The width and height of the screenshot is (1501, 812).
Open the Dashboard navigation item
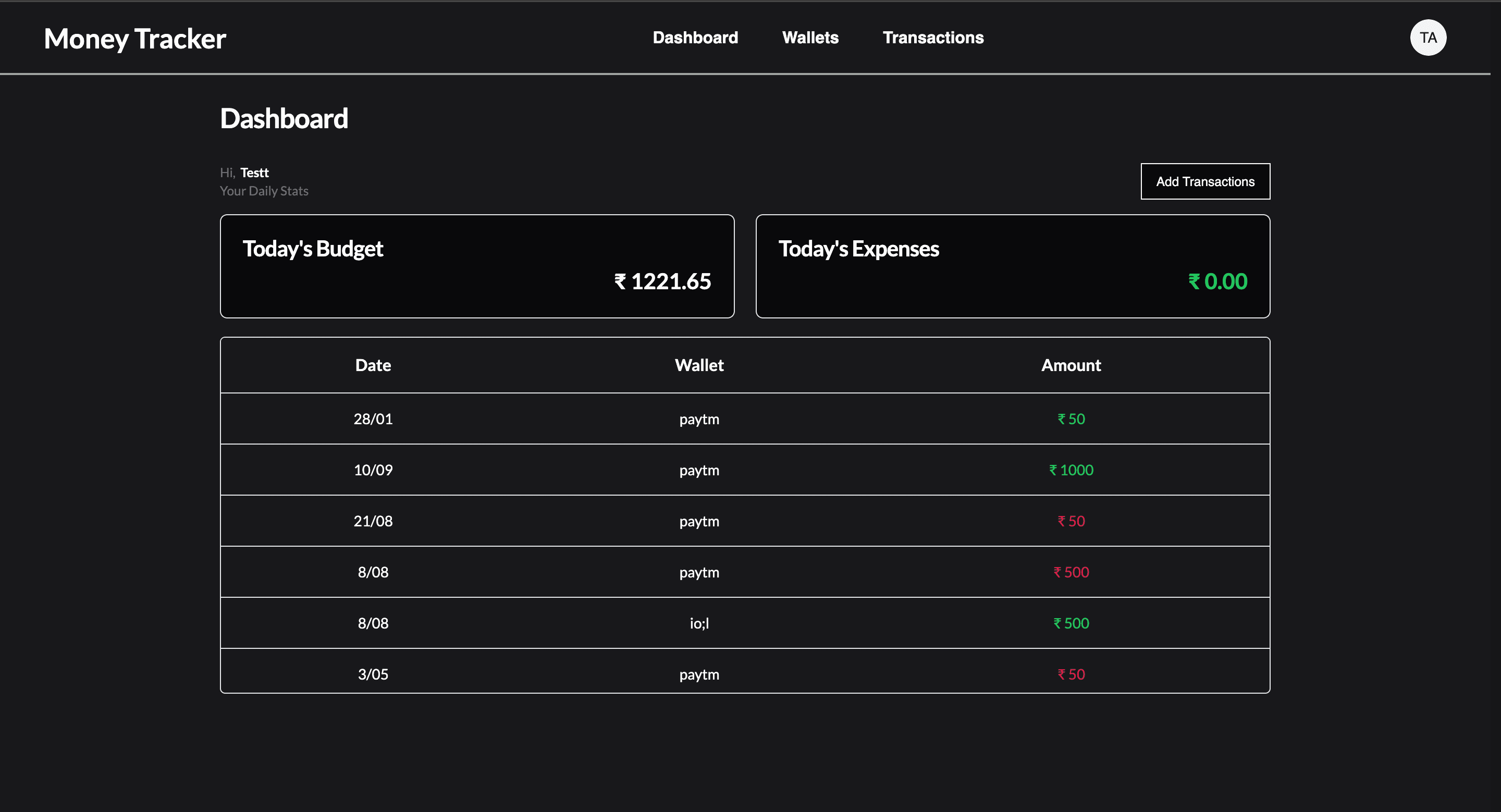(695, 38)
